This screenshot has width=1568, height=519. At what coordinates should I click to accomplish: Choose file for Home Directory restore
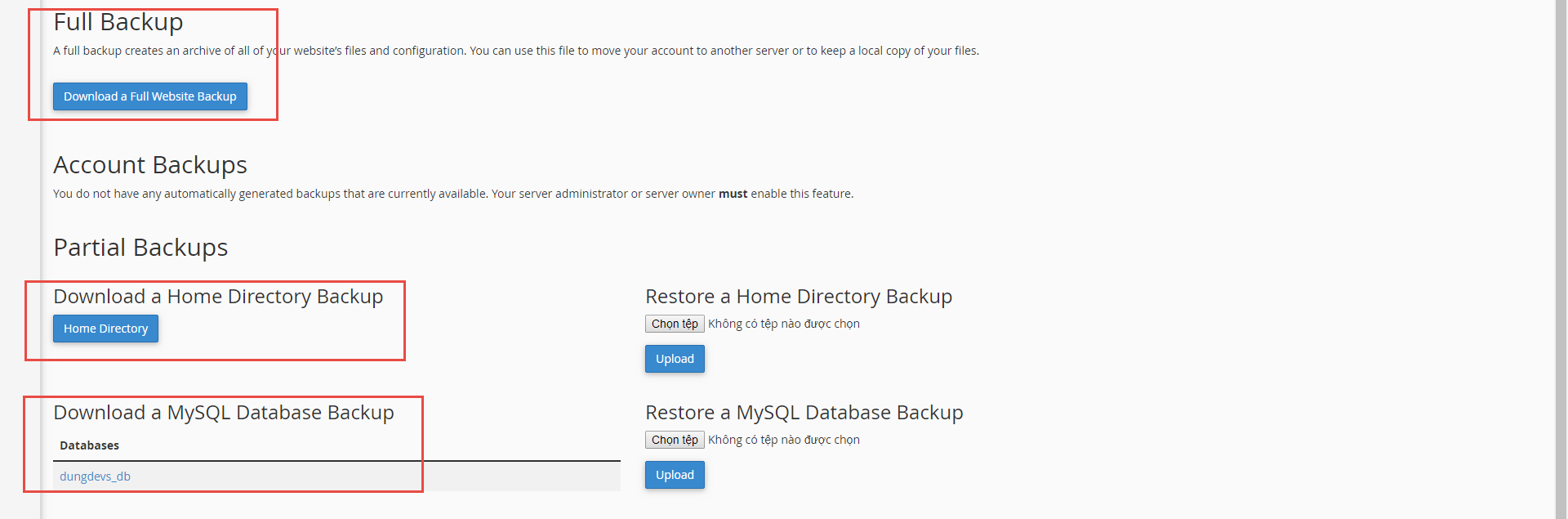(x=675, y=324)
